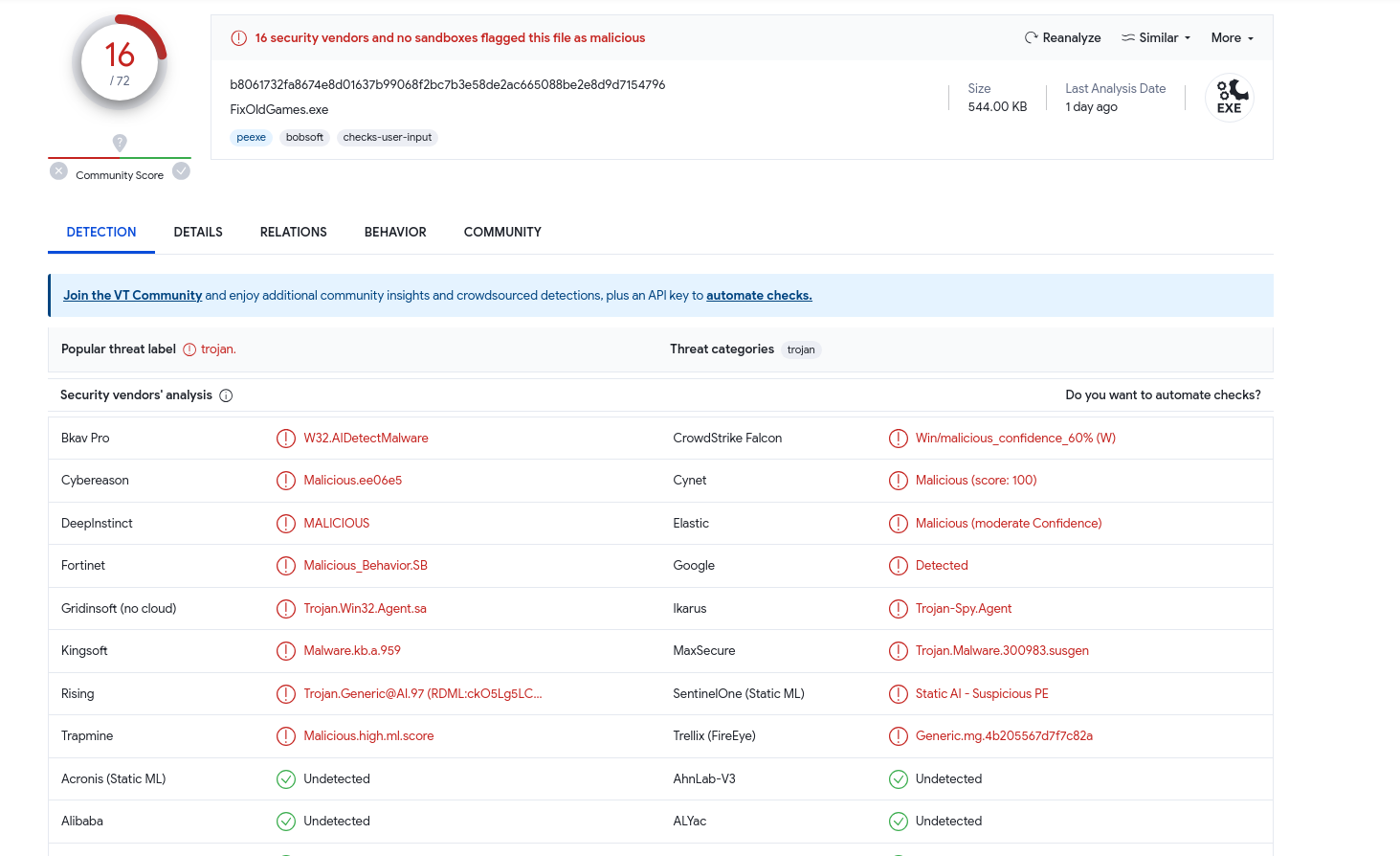Open the BEHAVIOR tab
Viewport: 1400px width, 856px height.
(x=395, y=233)
